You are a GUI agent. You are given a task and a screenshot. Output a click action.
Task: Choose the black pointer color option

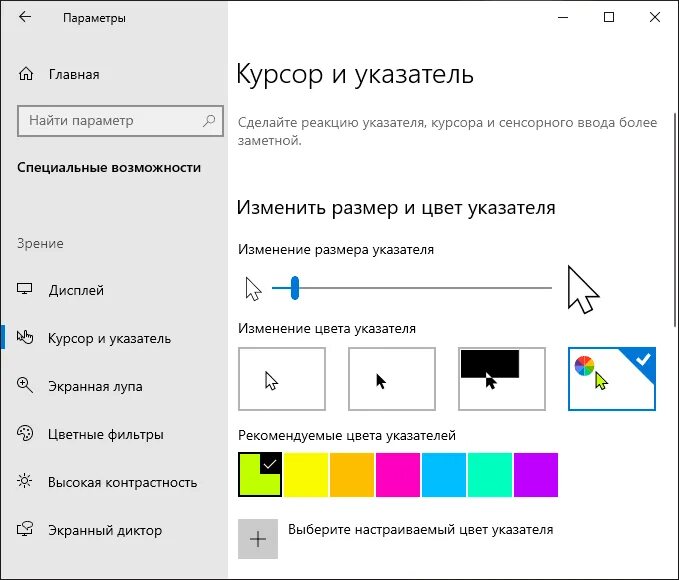click(x=392, y=379)
